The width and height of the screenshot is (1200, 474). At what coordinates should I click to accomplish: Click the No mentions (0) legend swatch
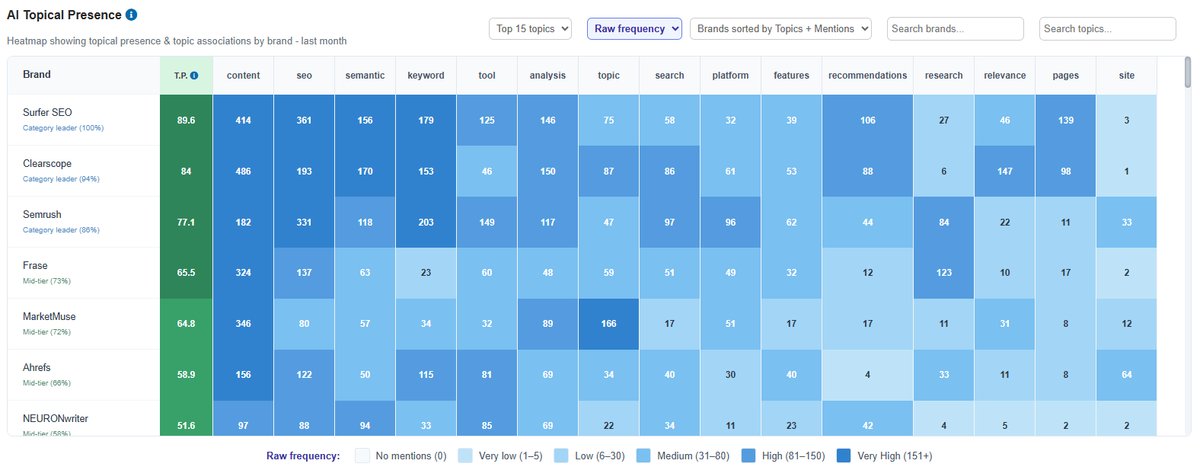click(x=362, y=456)
